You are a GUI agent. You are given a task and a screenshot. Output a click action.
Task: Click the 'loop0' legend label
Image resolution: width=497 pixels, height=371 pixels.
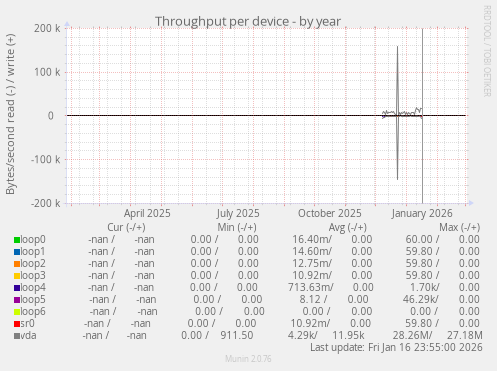pos(33,239)
